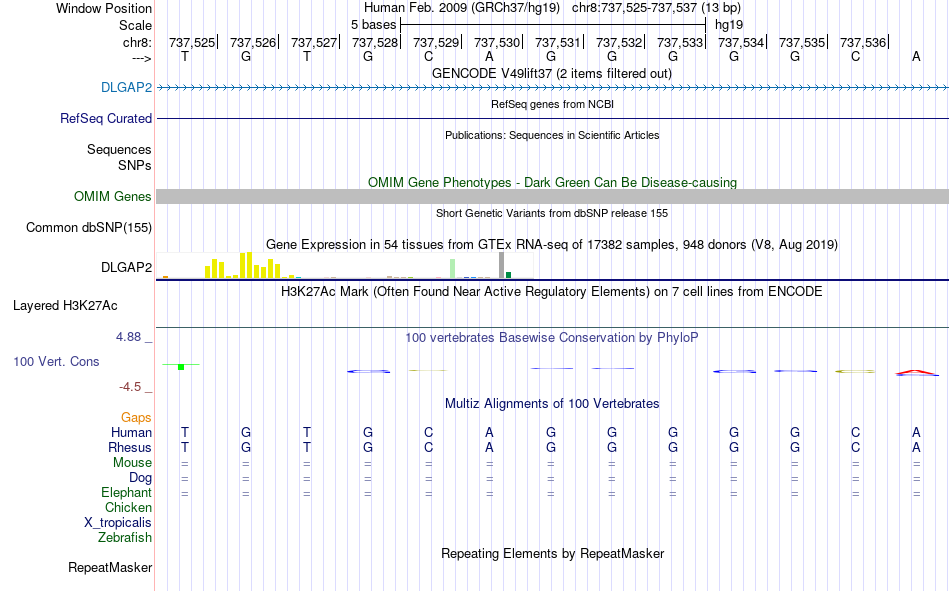Click the tall gray GTEx expression bar
The height and width of the screenshot is (591, 950).
click(502, 265)
